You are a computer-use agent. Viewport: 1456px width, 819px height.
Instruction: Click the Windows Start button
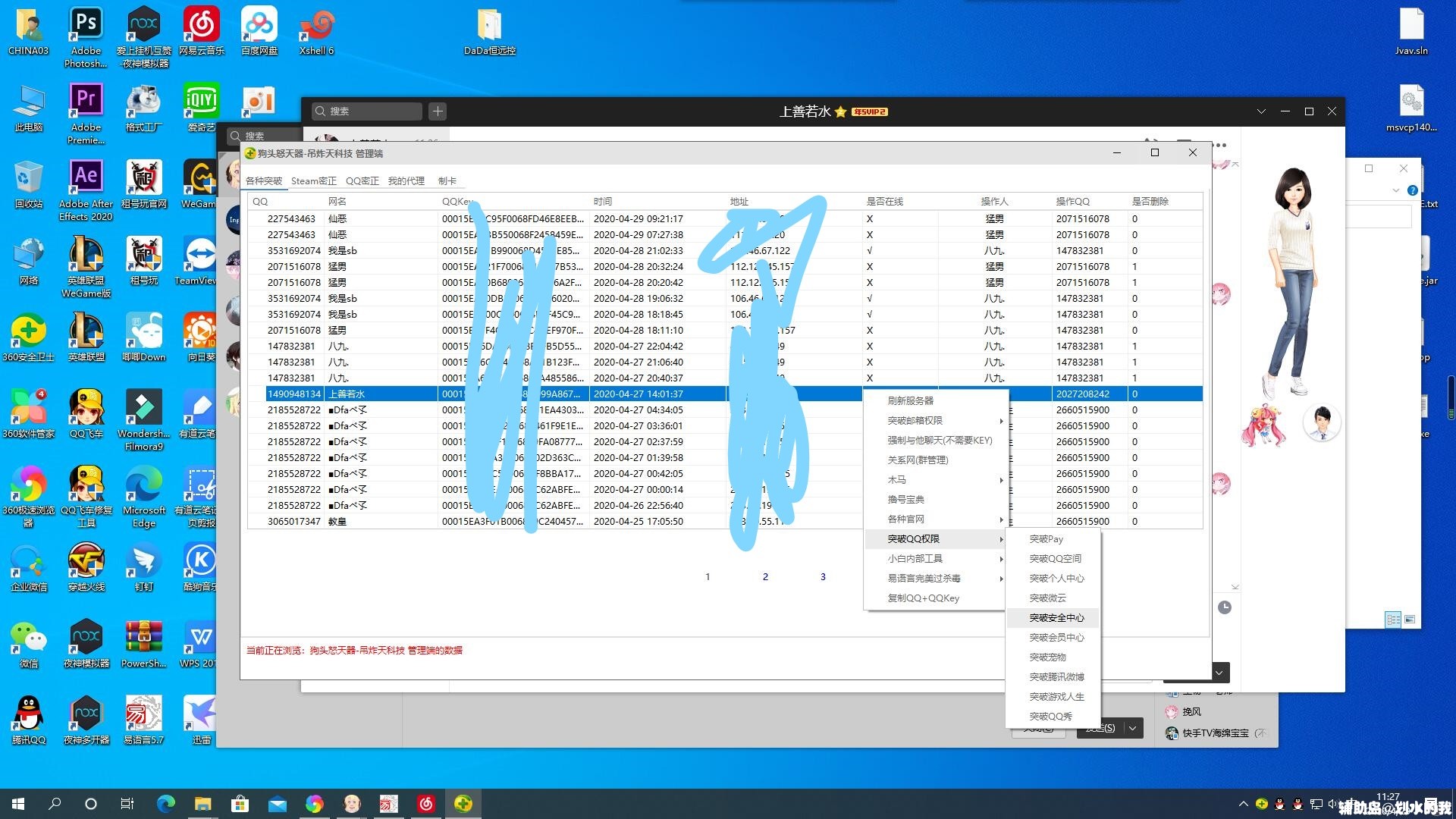click(x=18, y=804)
